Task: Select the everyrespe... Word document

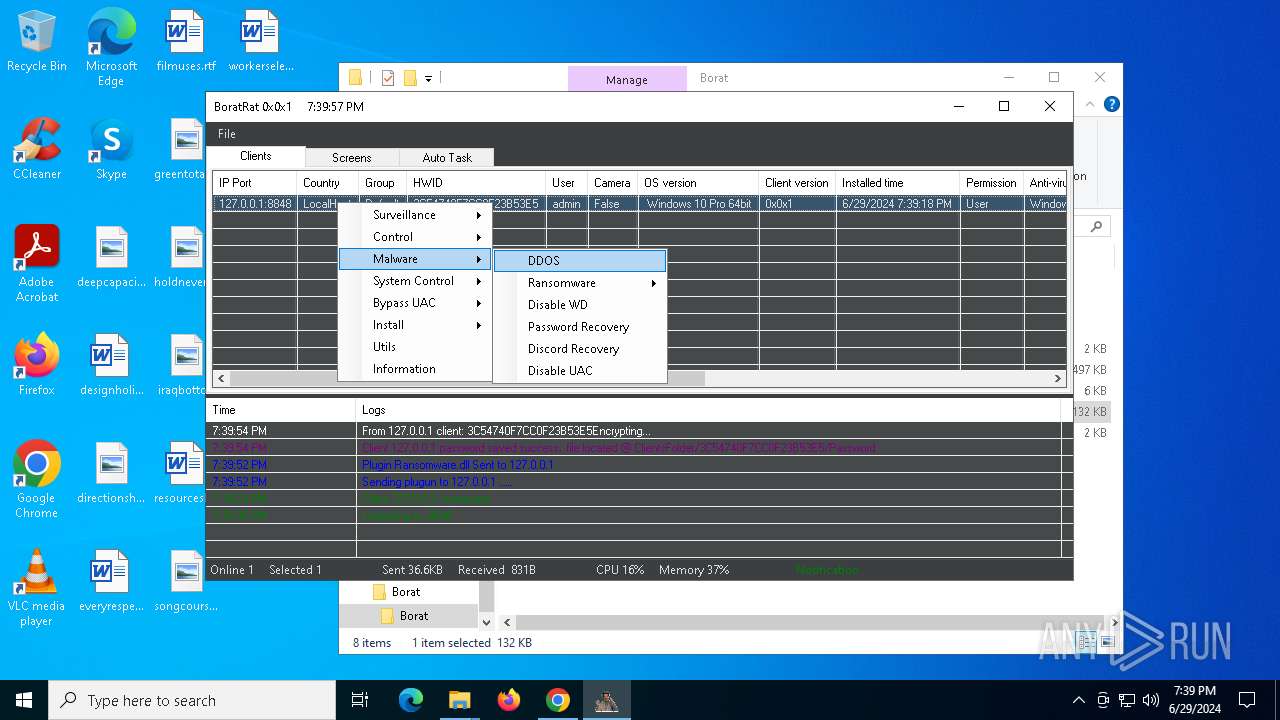Action: [111, 580]
